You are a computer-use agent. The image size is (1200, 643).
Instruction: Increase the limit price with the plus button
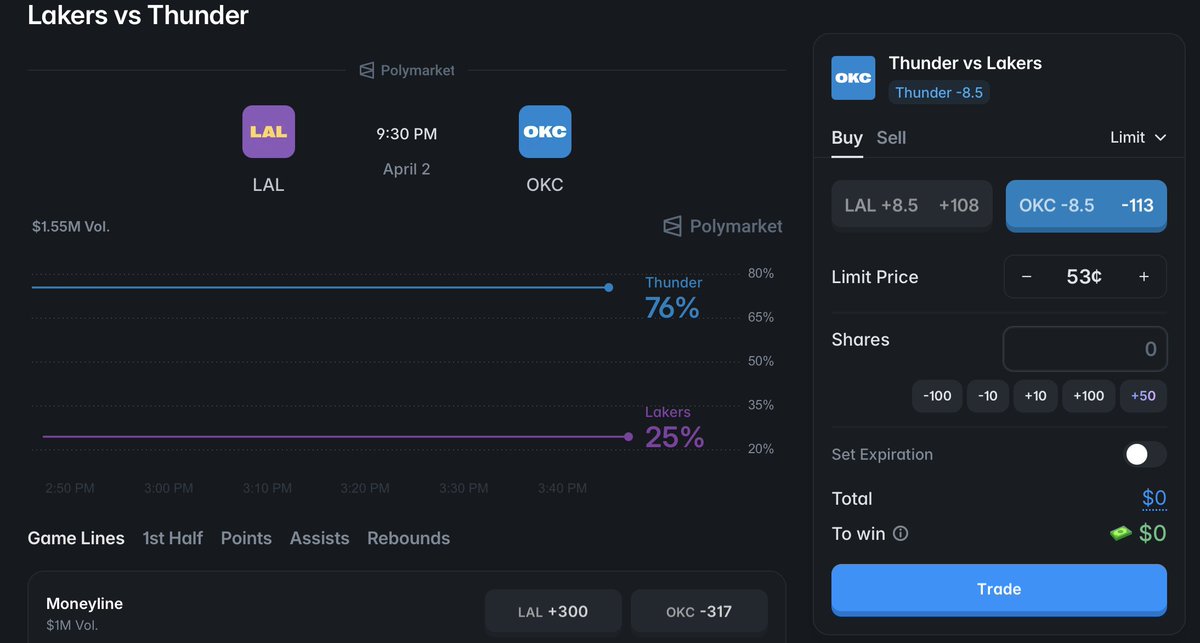[1144, 277]
